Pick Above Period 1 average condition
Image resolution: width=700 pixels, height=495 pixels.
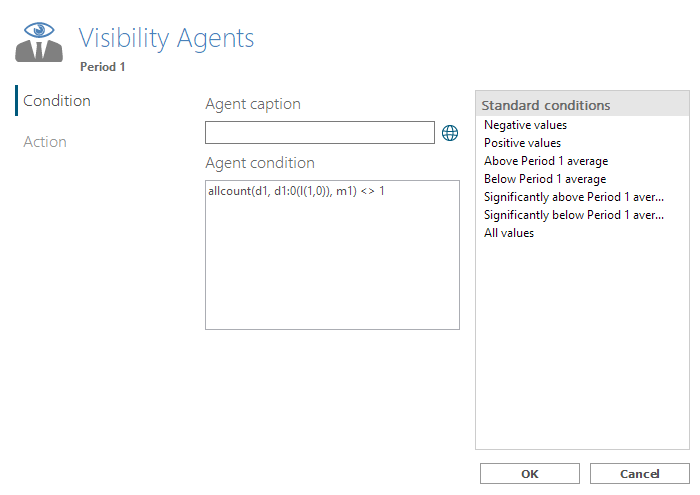click(x=546, y=161)
